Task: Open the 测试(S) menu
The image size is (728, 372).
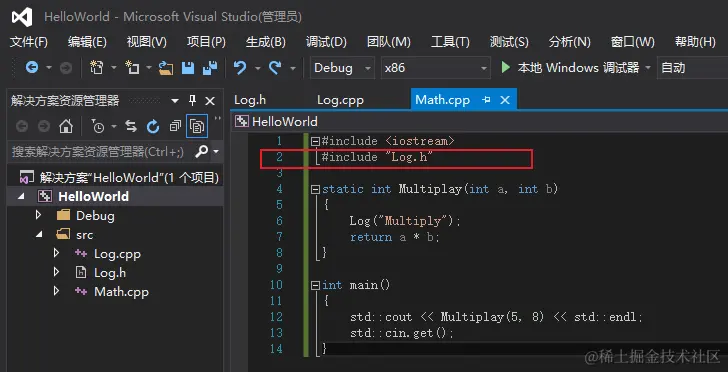Action: 509,42
